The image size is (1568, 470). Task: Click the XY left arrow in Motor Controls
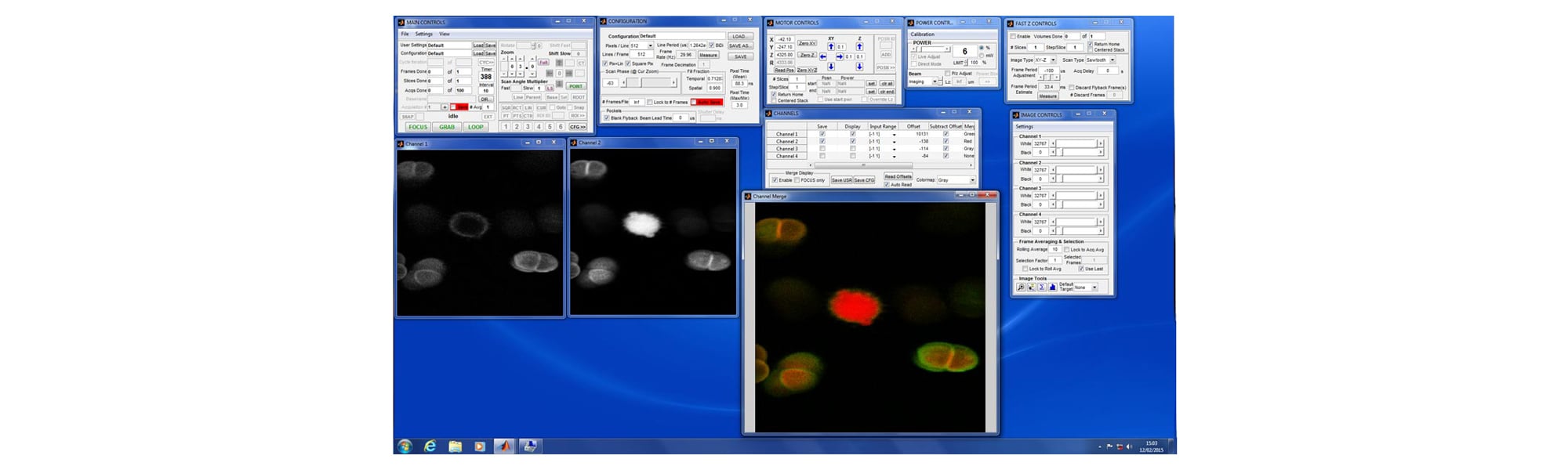click(823, 56)
